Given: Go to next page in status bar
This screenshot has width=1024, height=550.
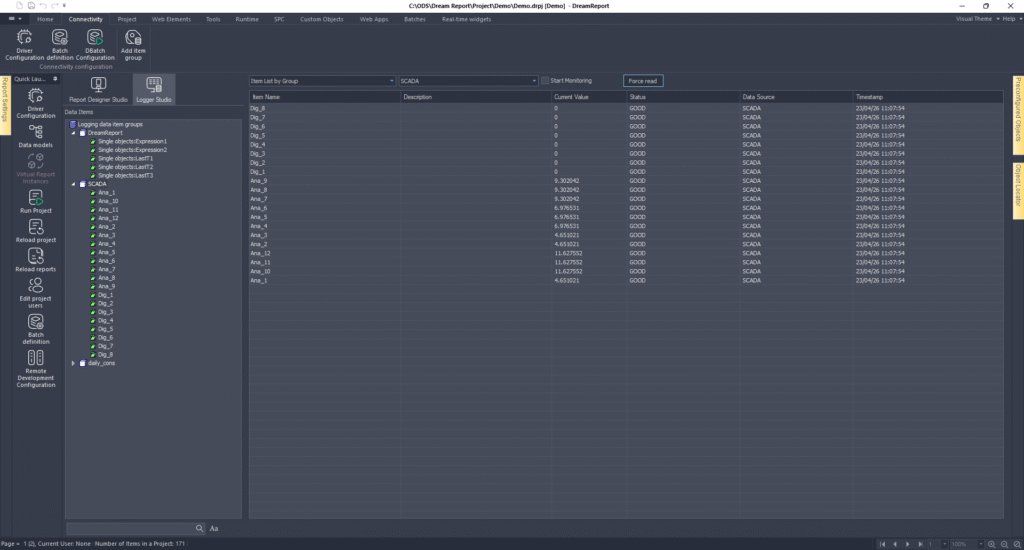Looking at the screenshot, I should pos(907,544).
